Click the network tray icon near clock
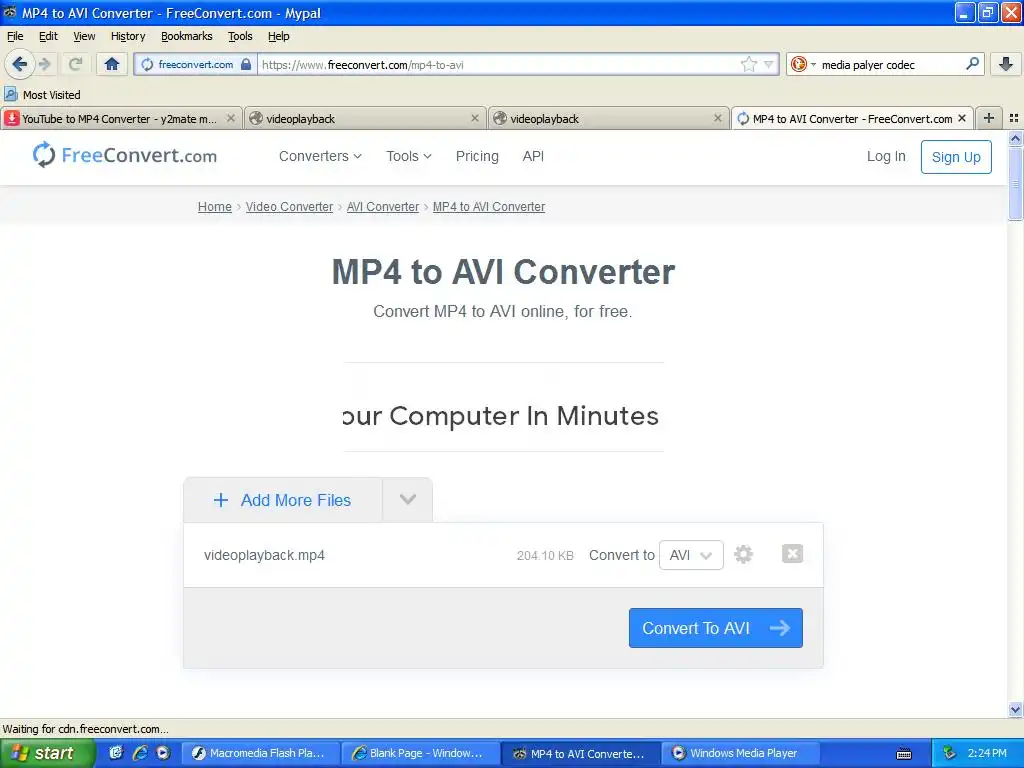 click(950, 753)
